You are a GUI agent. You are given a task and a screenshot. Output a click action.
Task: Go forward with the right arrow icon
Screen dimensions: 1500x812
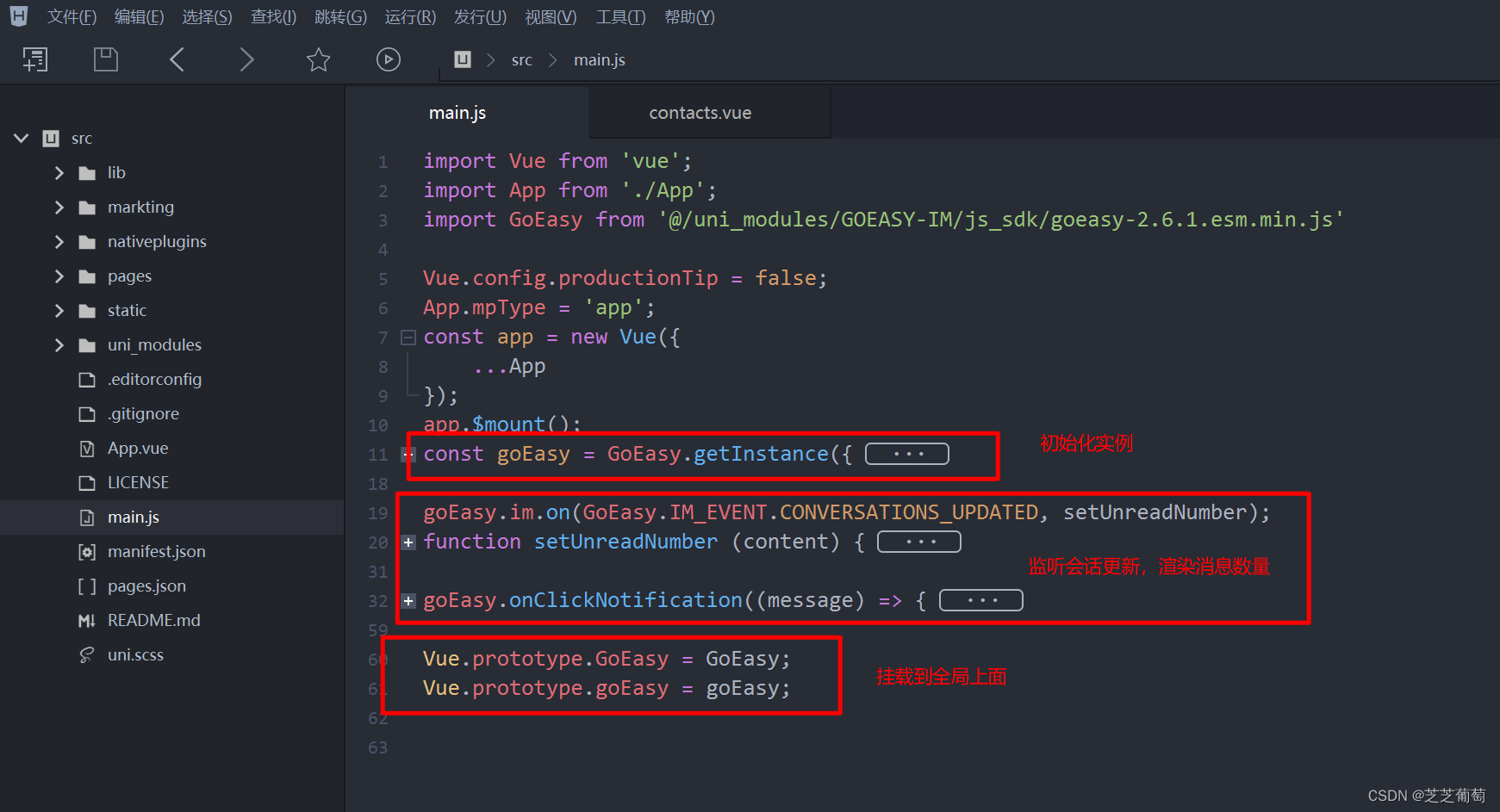click(x=247, y=59)
